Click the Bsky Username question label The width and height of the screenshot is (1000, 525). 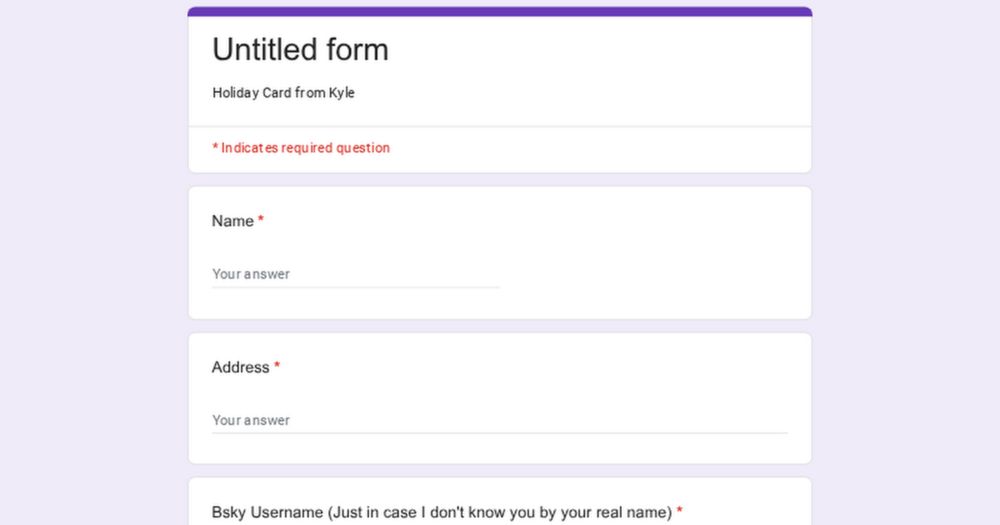pos(441,512)
